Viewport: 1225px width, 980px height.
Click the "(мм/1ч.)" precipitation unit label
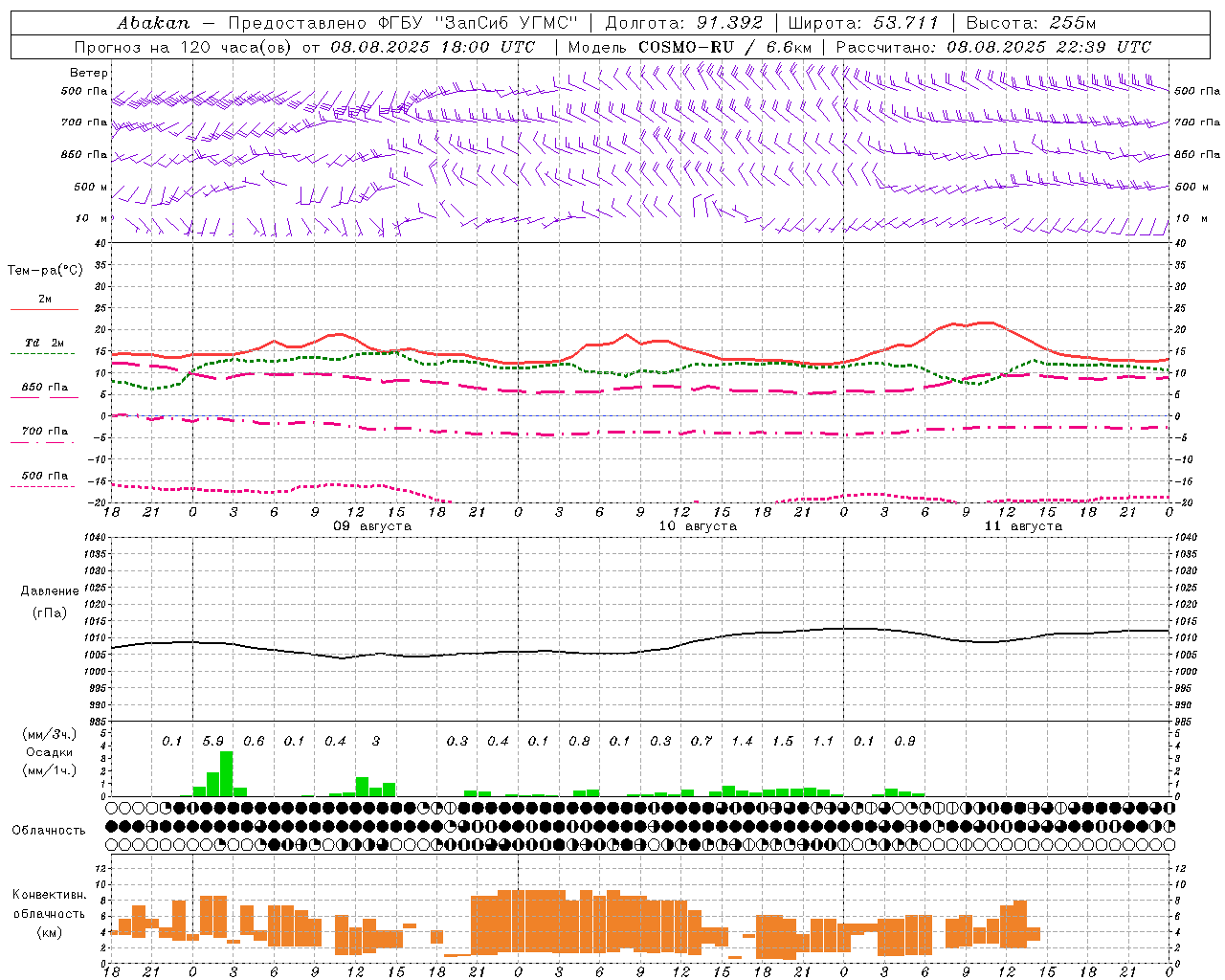pos(50,770)
